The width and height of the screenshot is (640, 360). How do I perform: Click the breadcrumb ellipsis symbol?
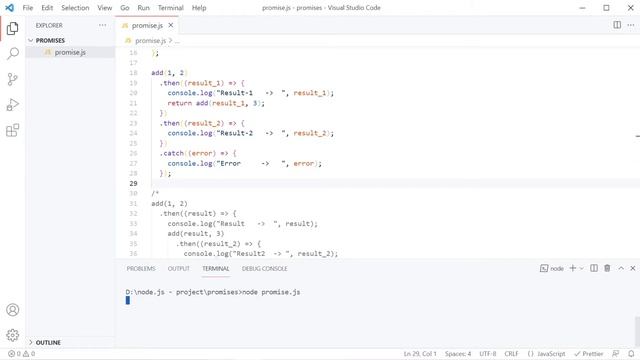click(177, 41)
